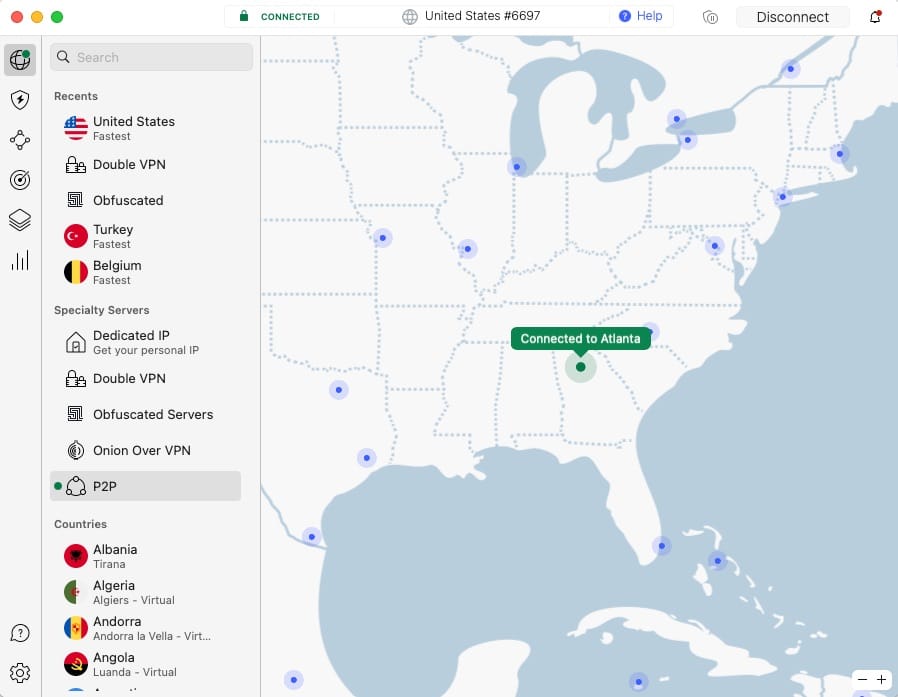Viewport: 898px width, 697px height.
Task: Click the notifications bell icon
Action: pos(875,17)
